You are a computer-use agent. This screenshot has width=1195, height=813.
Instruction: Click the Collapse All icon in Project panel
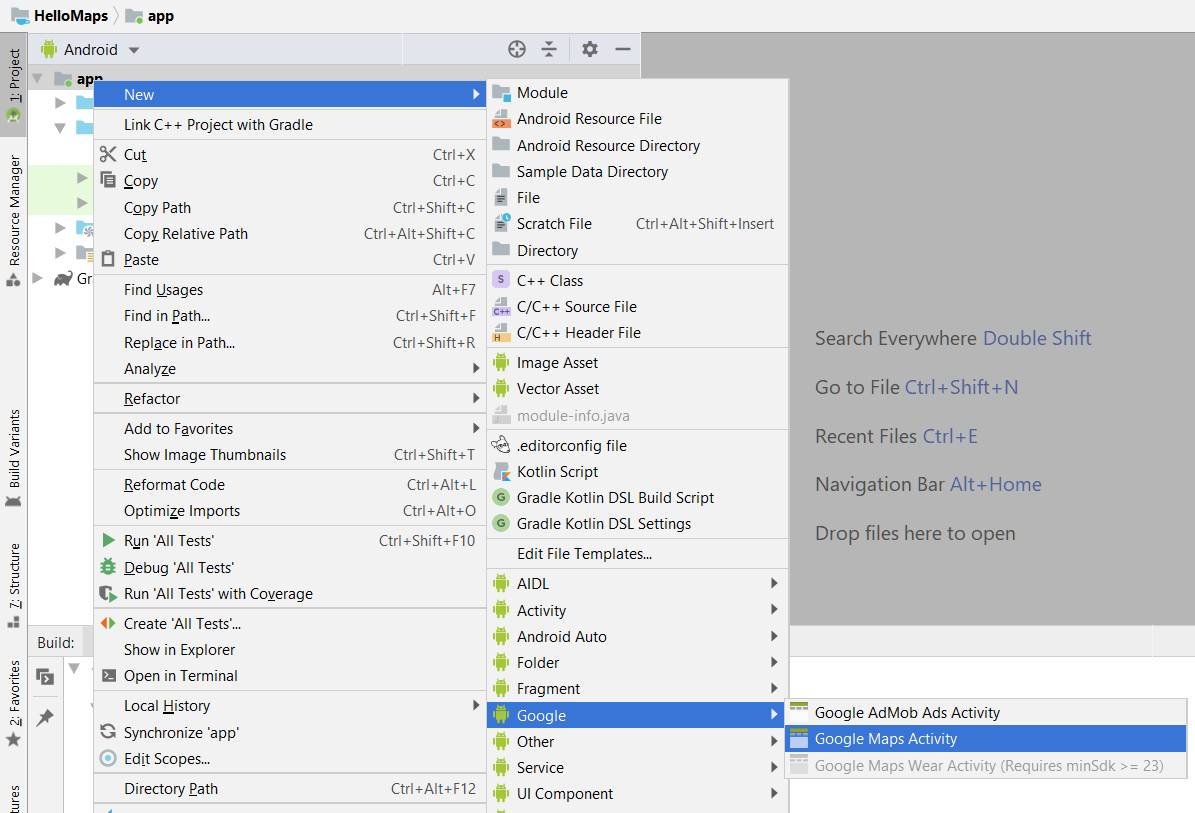click(549, 50)
